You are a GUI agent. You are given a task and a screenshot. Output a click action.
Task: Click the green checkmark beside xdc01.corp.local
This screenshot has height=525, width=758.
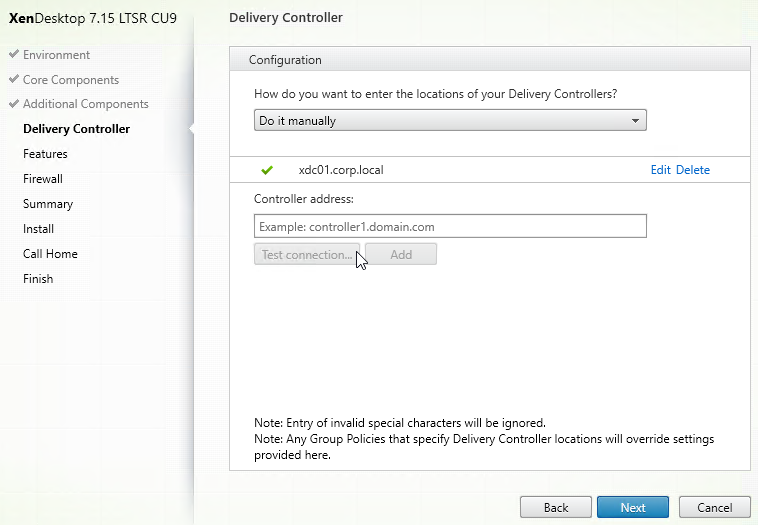pos(267,170)
